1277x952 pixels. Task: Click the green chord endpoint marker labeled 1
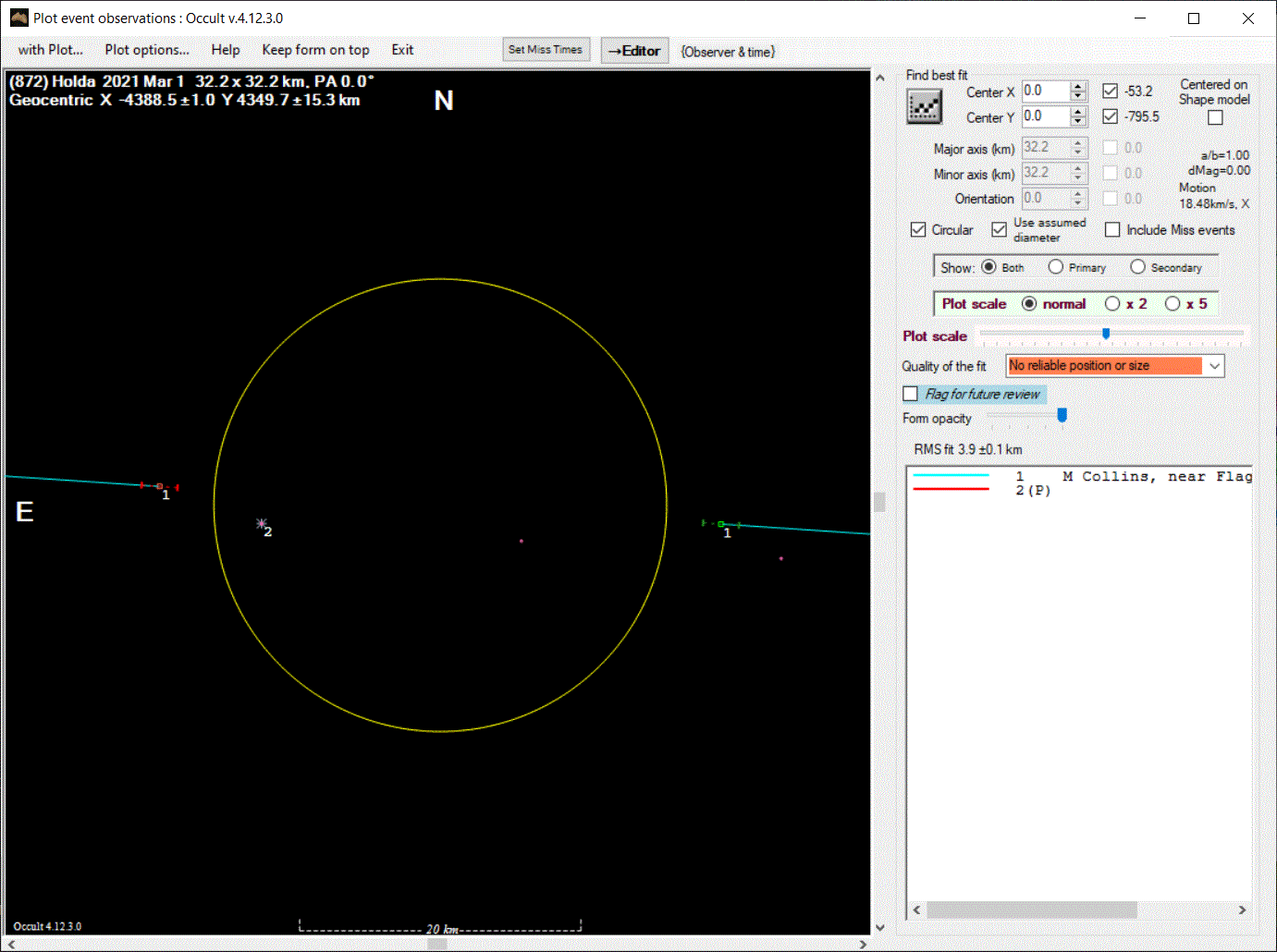pos(721,524)
